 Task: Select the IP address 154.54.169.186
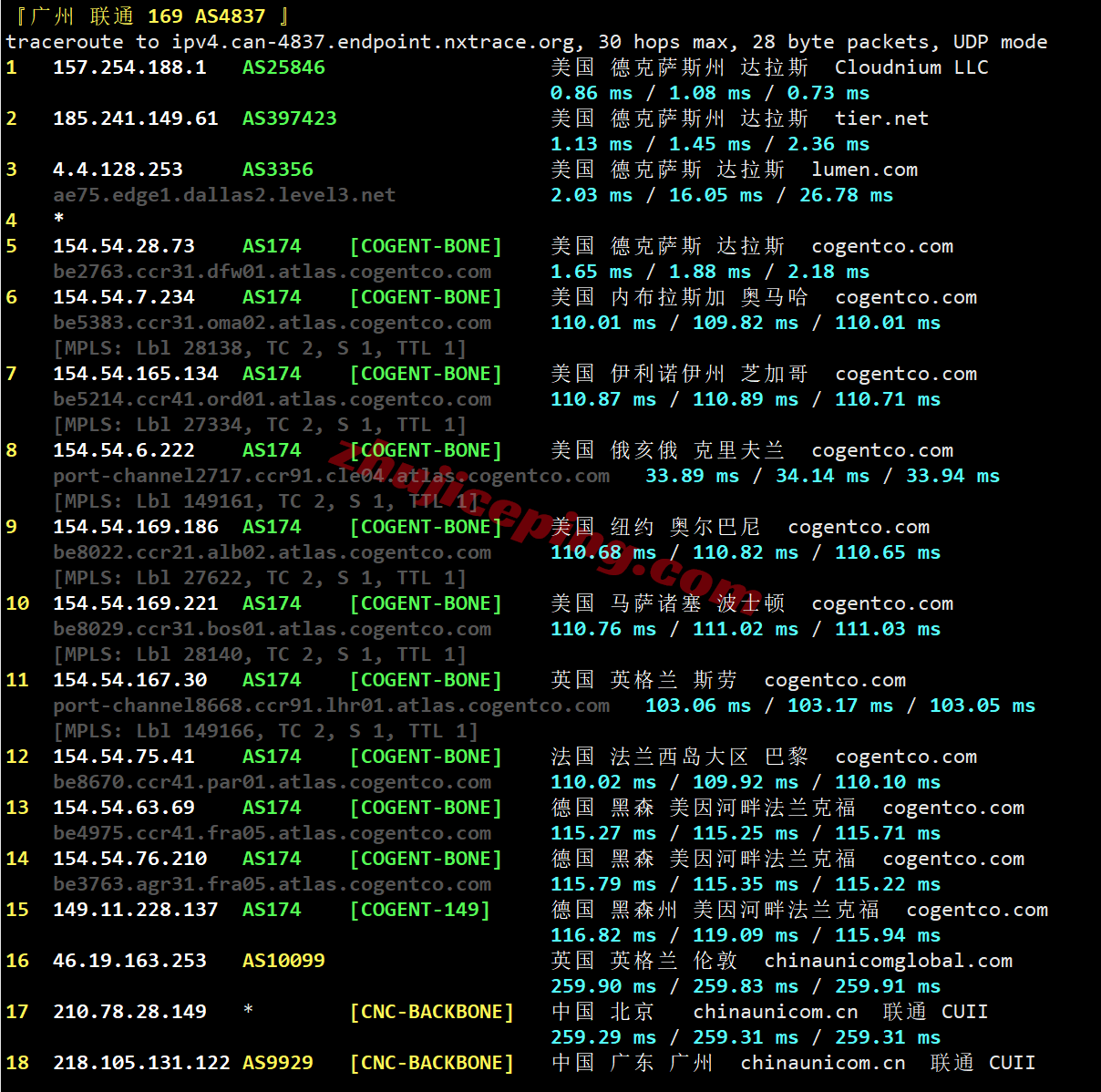tap(136, 527)
